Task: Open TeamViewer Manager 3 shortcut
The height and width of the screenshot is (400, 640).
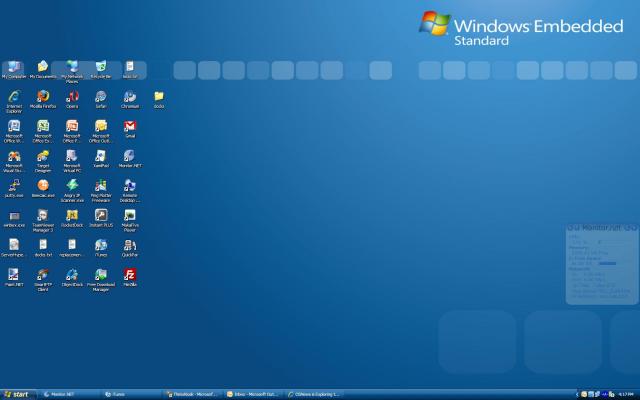Action: point(43,221)
